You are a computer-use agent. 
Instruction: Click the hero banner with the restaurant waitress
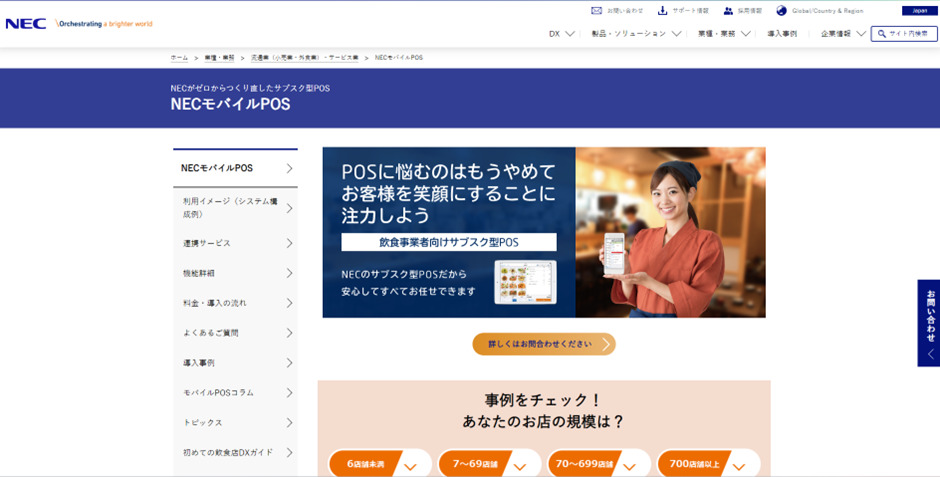(x=544, y=233)
